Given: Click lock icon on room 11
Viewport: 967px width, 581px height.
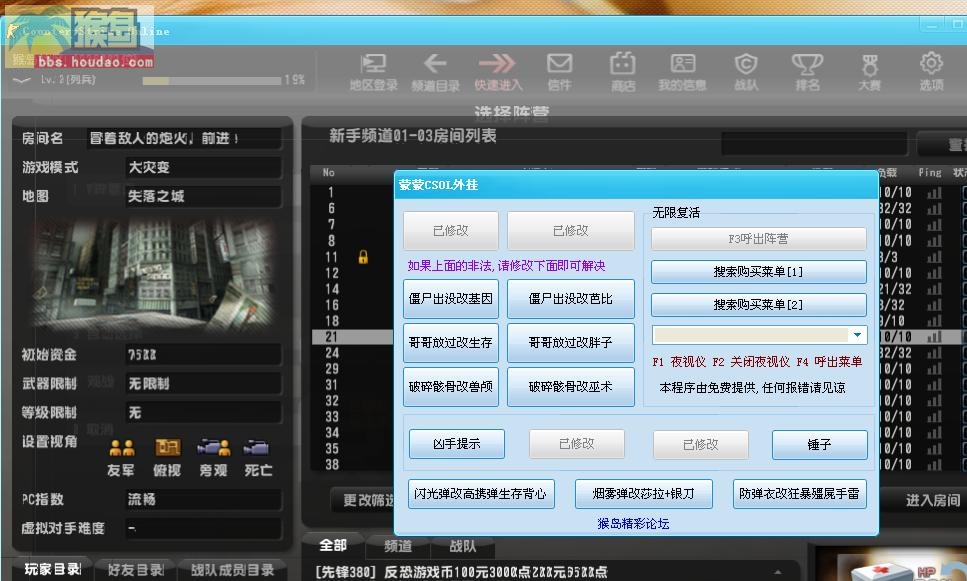Looking at the screenshot, I should 363,257.
